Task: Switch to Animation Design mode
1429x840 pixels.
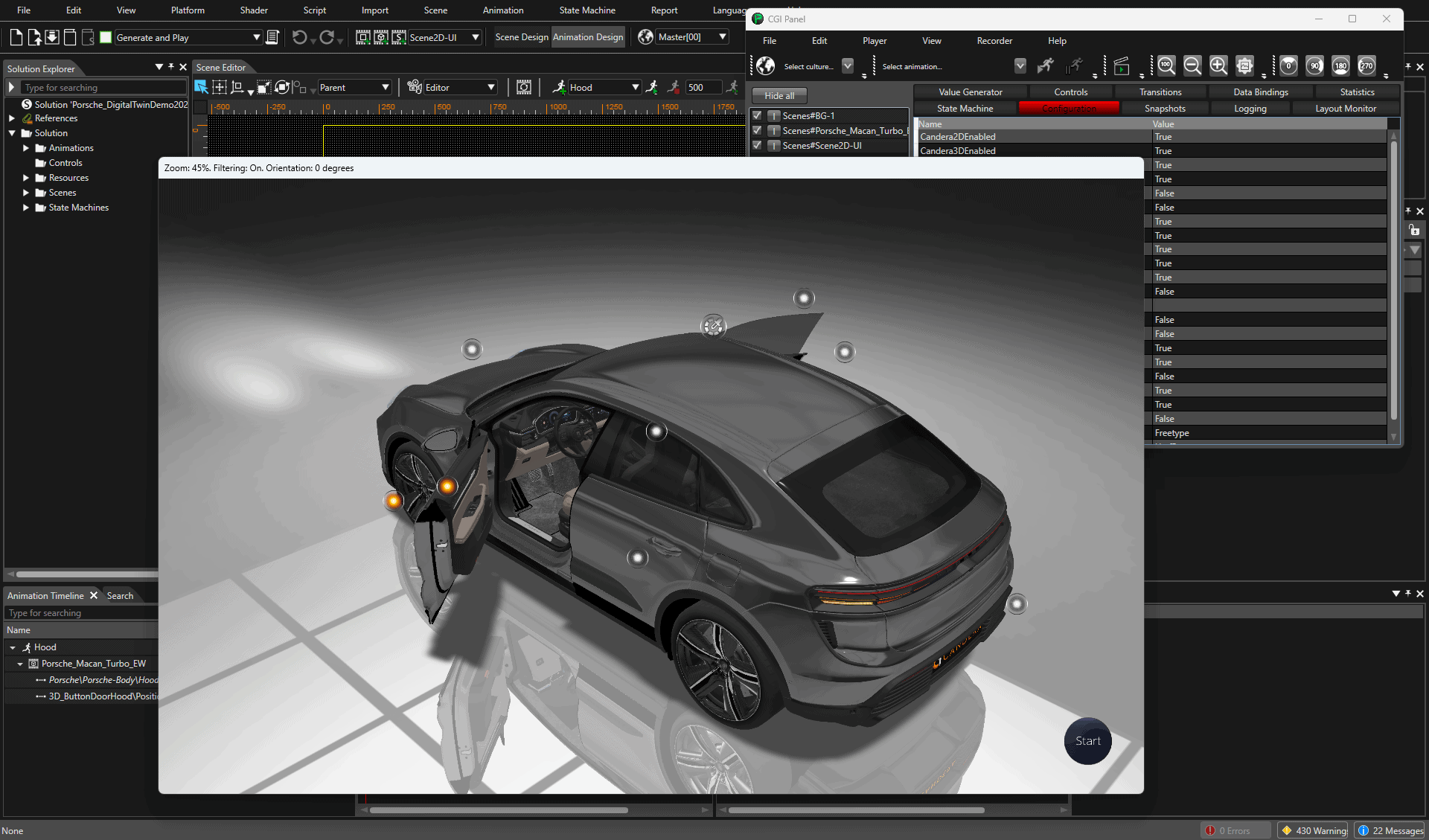Action: pos(588,37)
